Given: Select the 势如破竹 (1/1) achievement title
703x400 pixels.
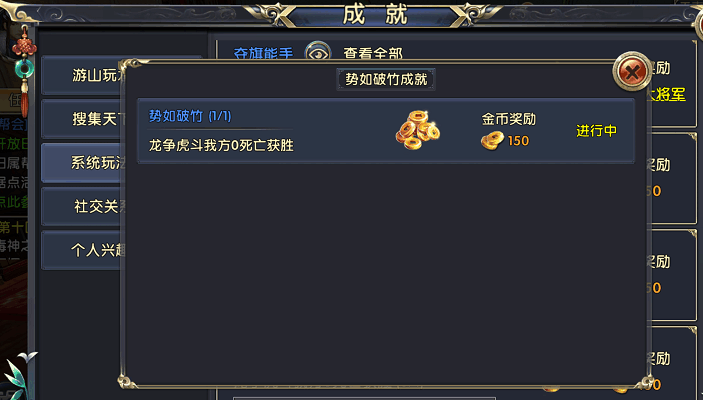Looking at the screenshot, I should (x=190, y=116).
